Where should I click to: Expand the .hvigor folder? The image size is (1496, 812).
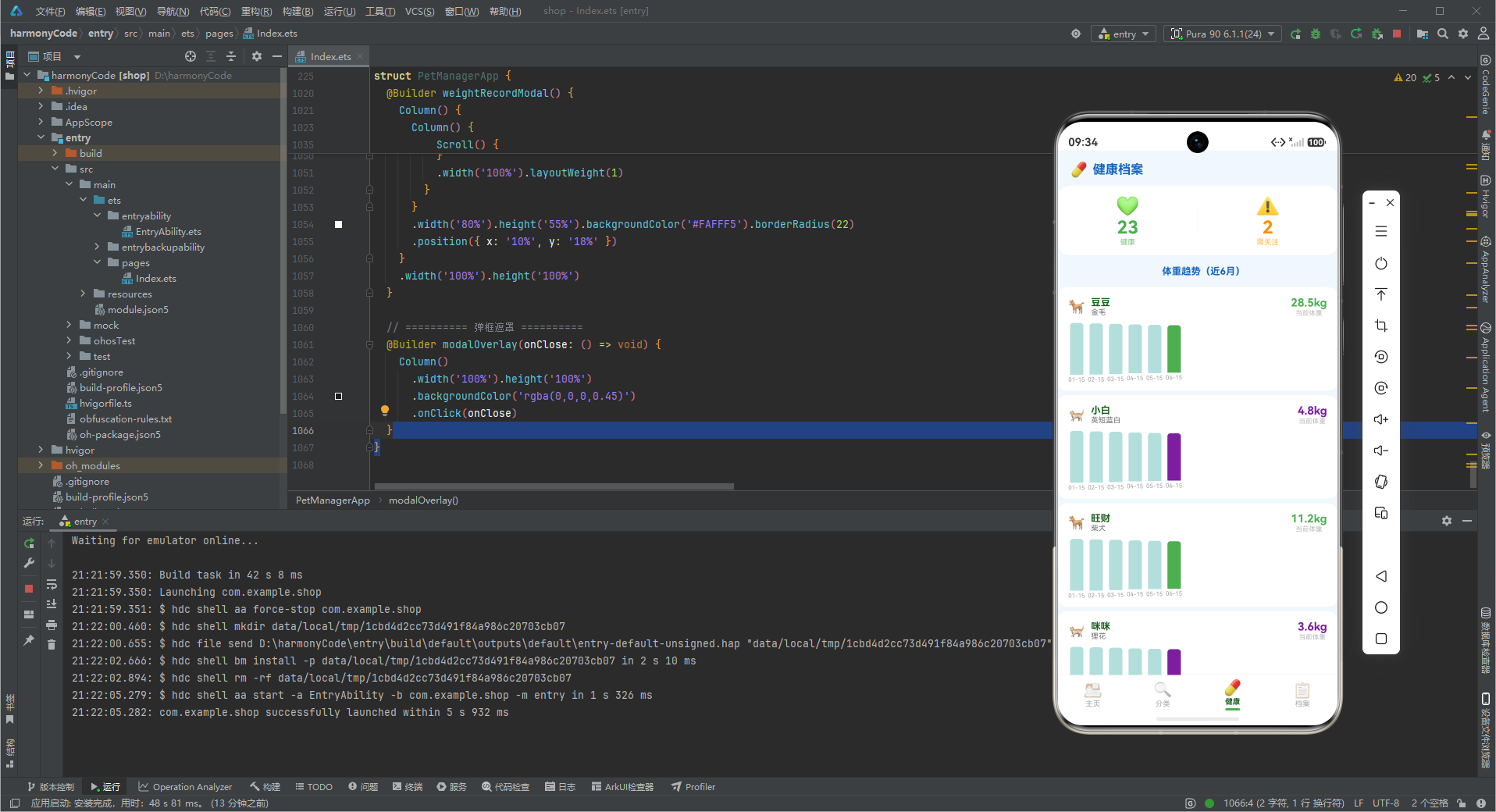click(41, 91)
